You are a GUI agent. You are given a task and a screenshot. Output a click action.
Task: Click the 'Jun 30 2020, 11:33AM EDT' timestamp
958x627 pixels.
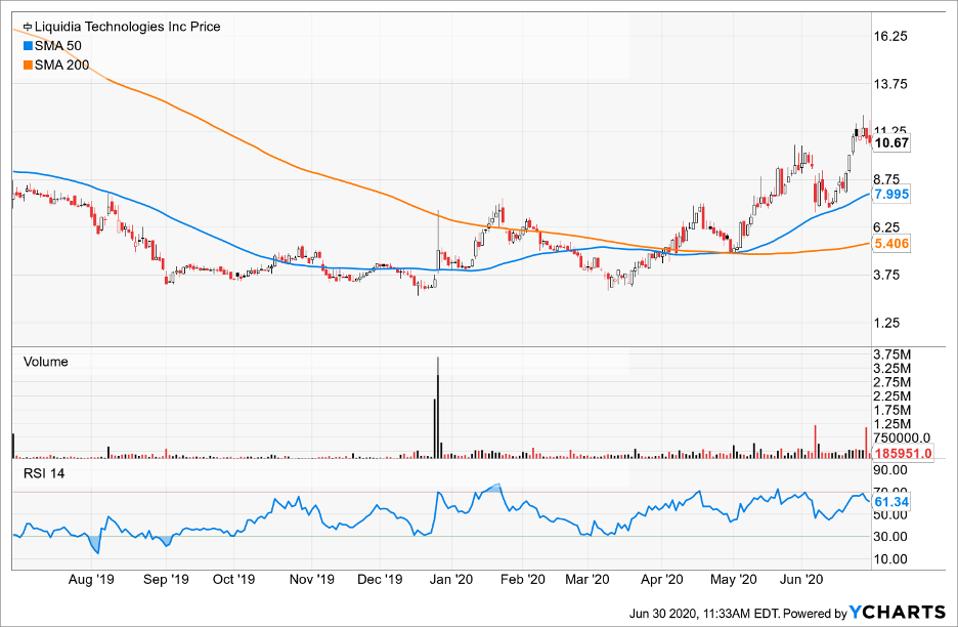coord(704,614)
